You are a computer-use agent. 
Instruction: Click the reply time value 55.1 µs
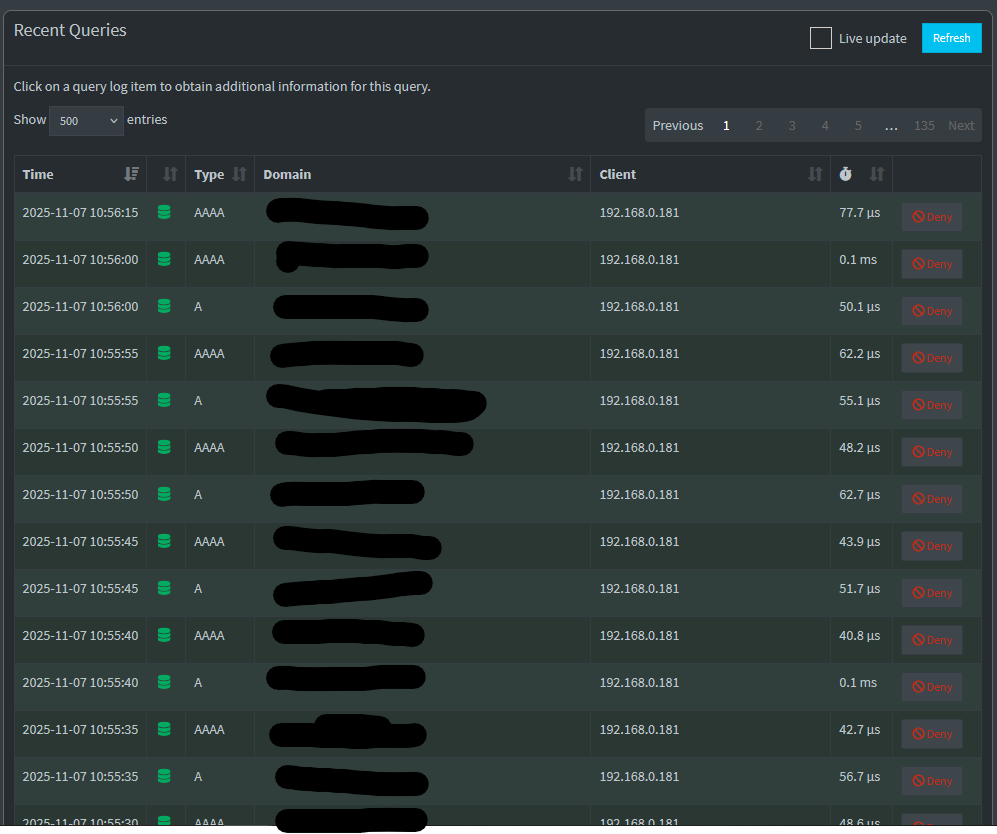pos(860,400)
